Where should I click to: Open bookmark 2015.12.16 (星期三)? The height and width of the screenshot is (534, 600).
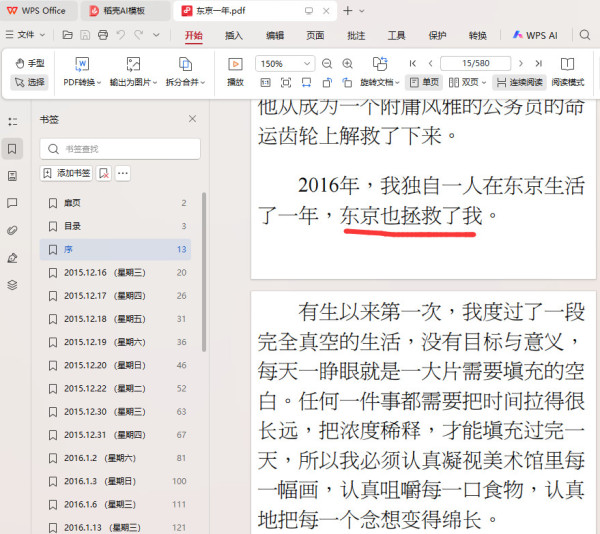(115, 273)
